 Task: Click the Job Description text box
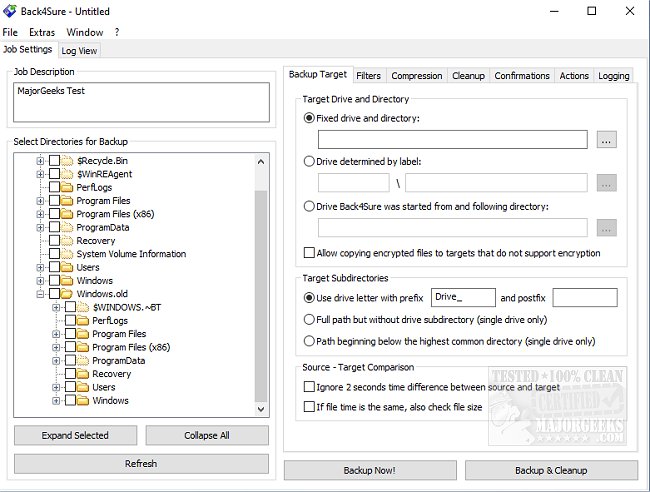pyautogui.click(x=141, y=102)
